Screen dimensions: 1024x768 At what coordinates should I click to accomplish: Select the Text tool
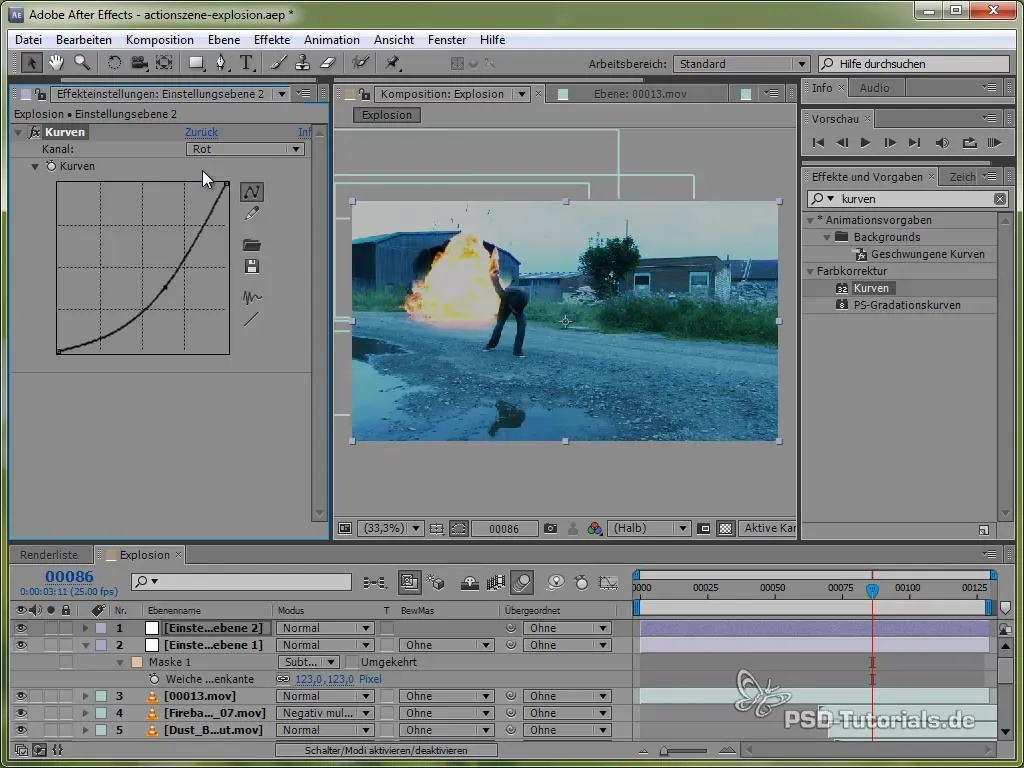(246, 63)
